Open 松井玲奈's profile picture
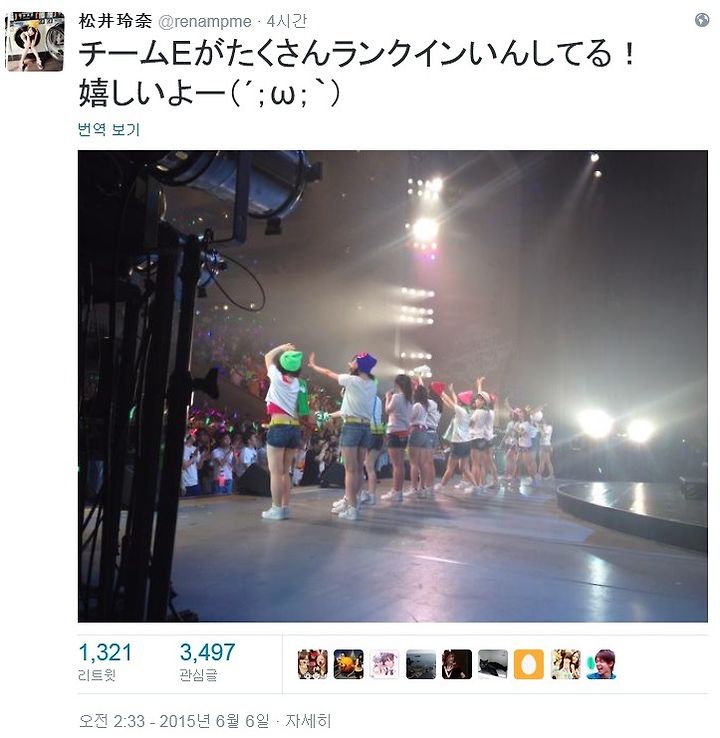The image size is (720, 738). [x=35, y=42]
